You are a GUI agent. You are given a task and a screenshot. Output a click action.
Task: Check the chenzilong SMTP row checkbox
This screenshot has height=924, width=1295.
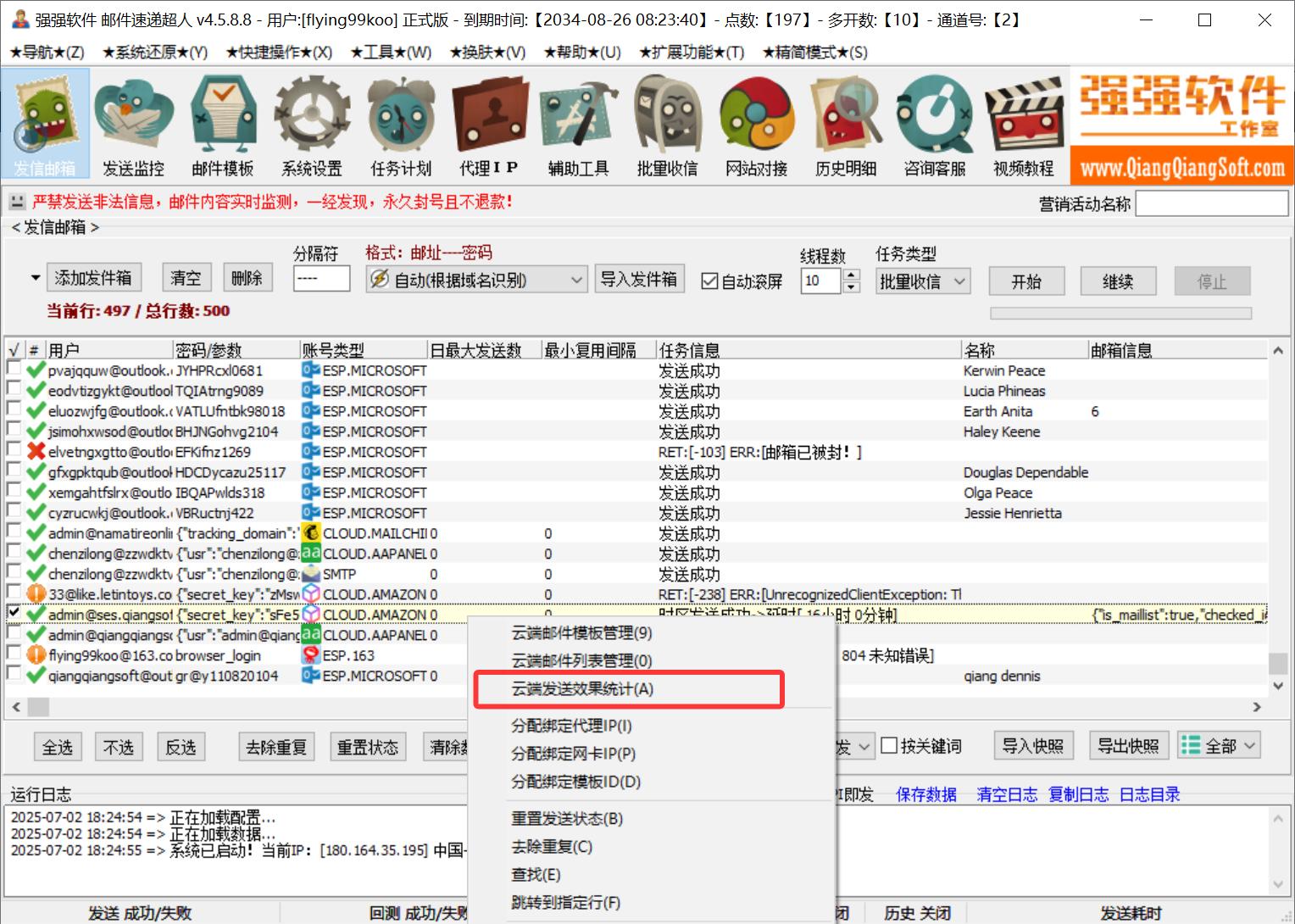point(14,571)
